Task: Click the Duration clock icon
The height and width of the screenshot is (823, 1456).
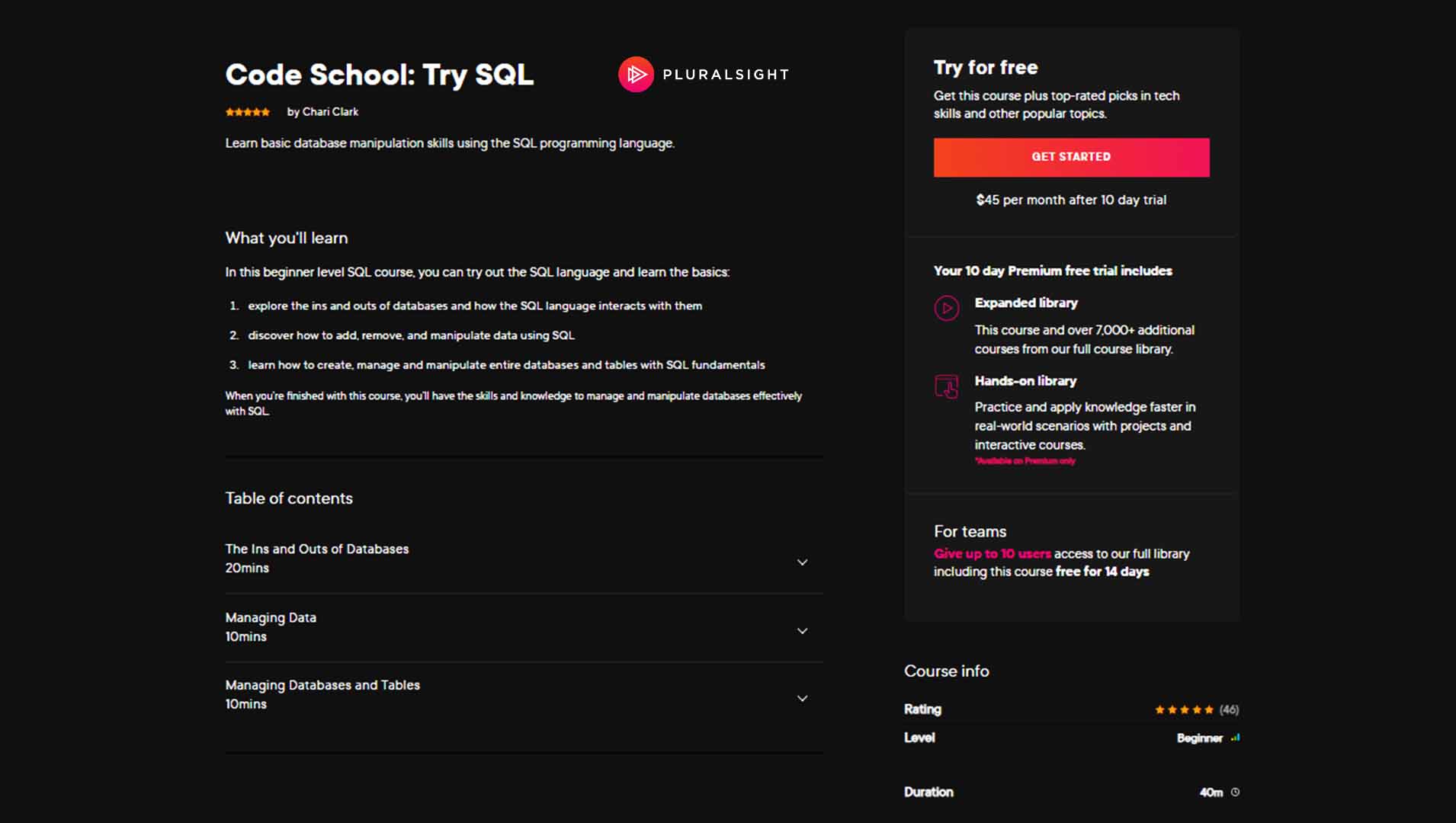Action: pyautogui.click(x=1235, y=793)
